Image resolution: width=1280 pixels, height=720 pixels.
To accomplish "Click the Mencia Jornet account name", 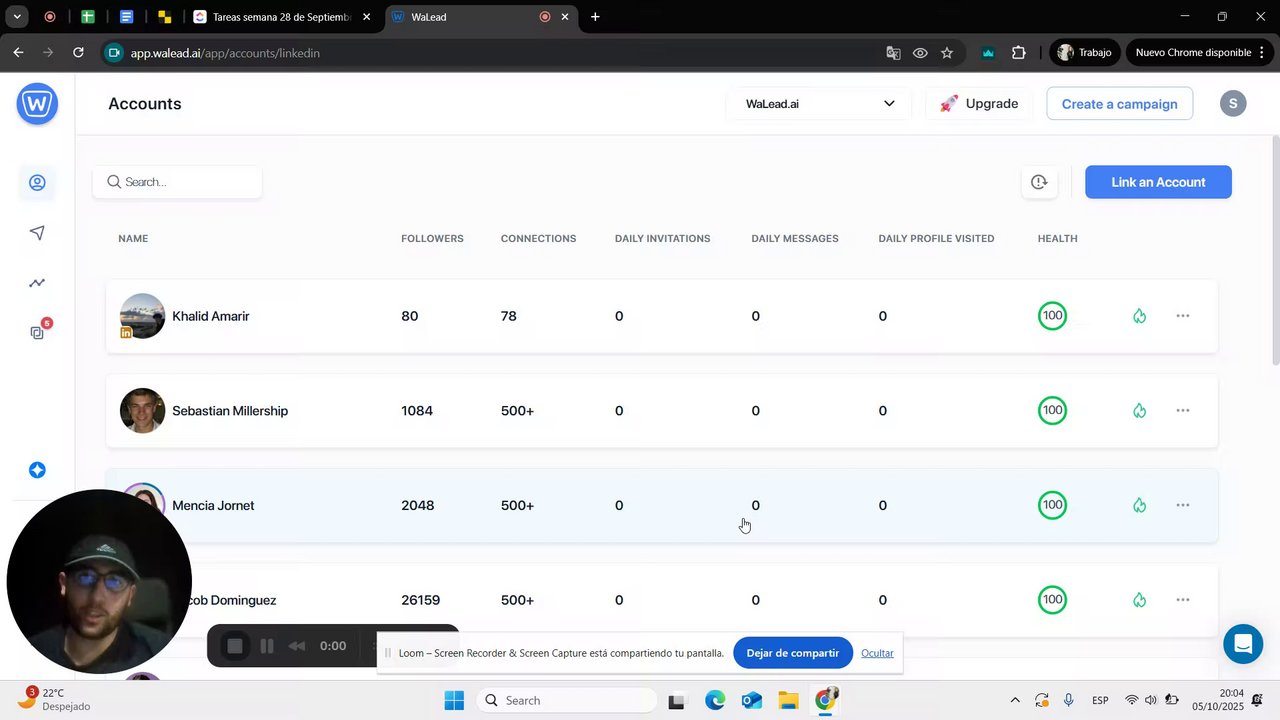I will [213, 506].
